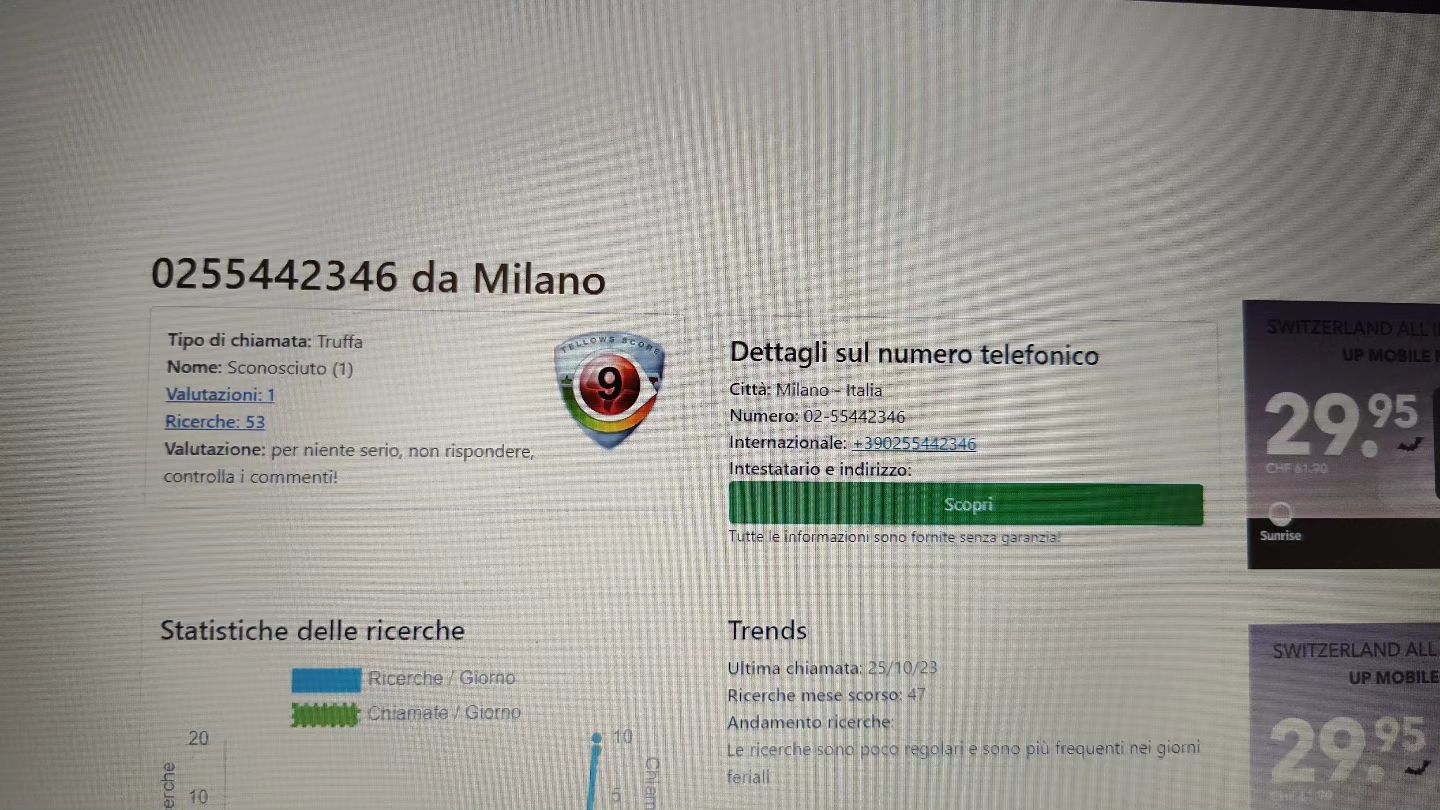
Task: Click the Ultima chiamata 25/10/23 line
Action: coord(832,668)
